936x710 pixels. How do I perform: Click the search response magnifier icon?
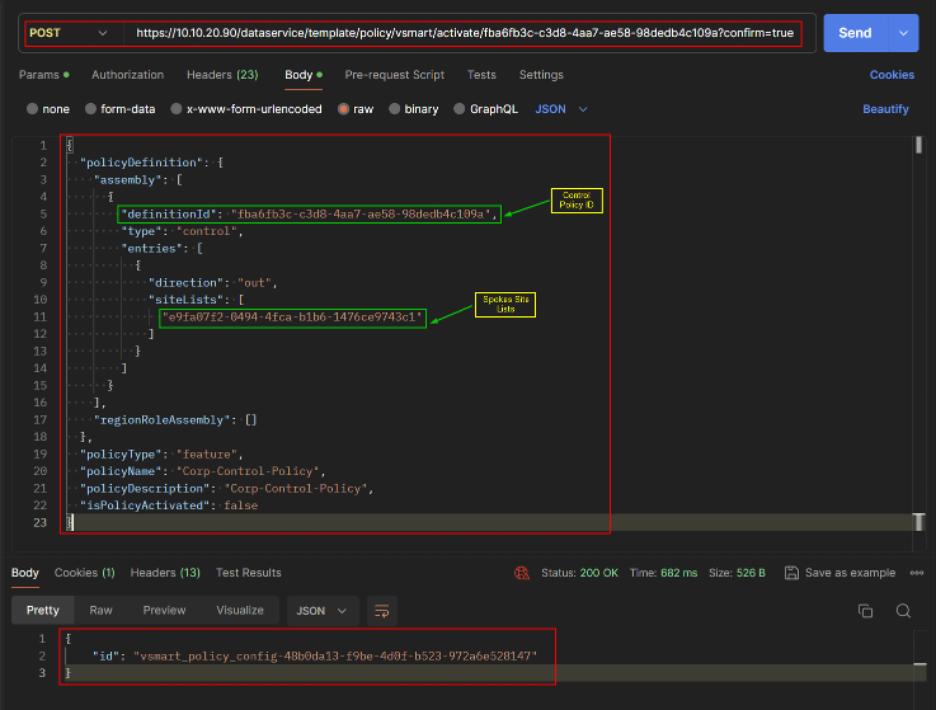903,611
